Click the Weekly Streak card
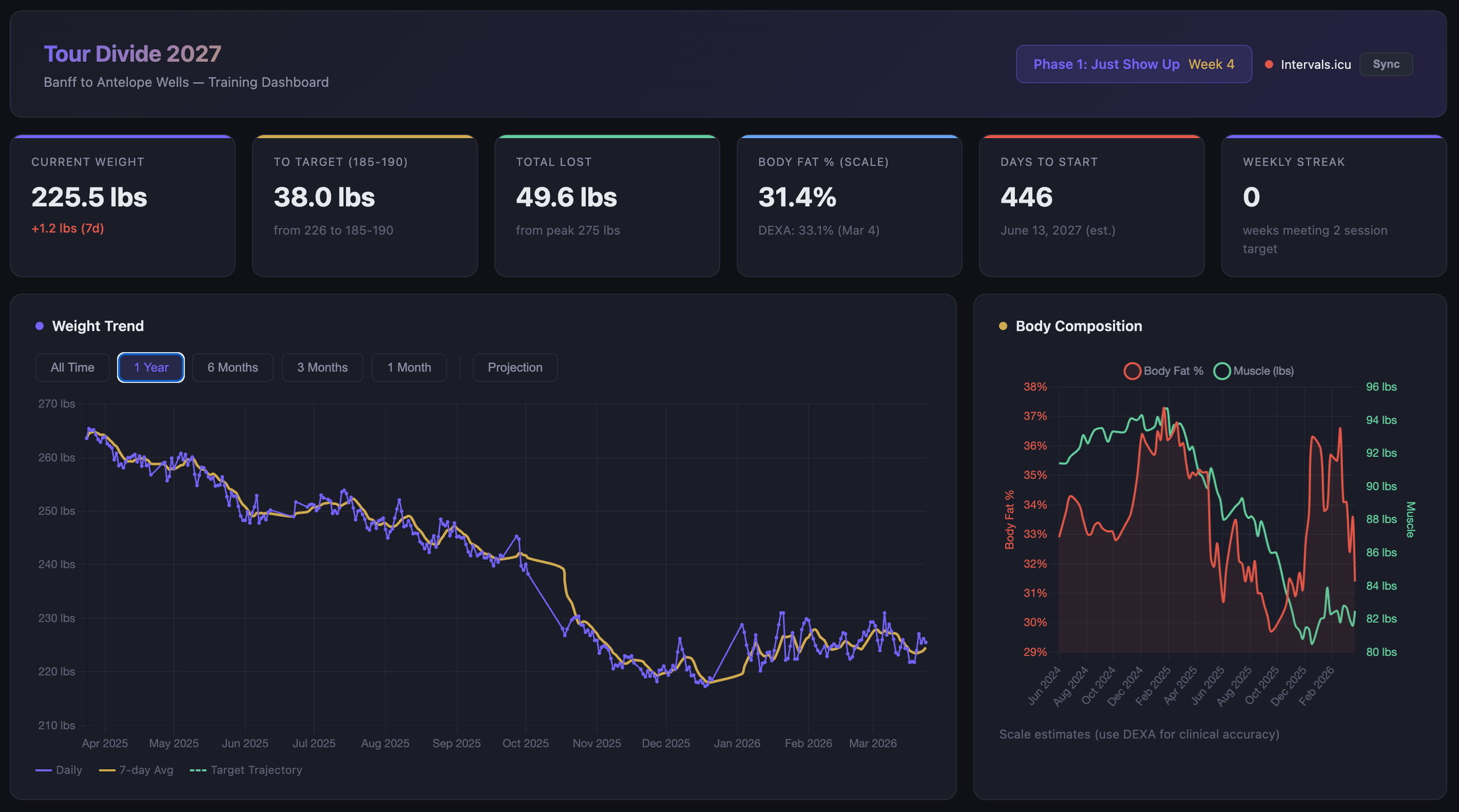Screen dimensions: 1459x812 point(1334,206)
